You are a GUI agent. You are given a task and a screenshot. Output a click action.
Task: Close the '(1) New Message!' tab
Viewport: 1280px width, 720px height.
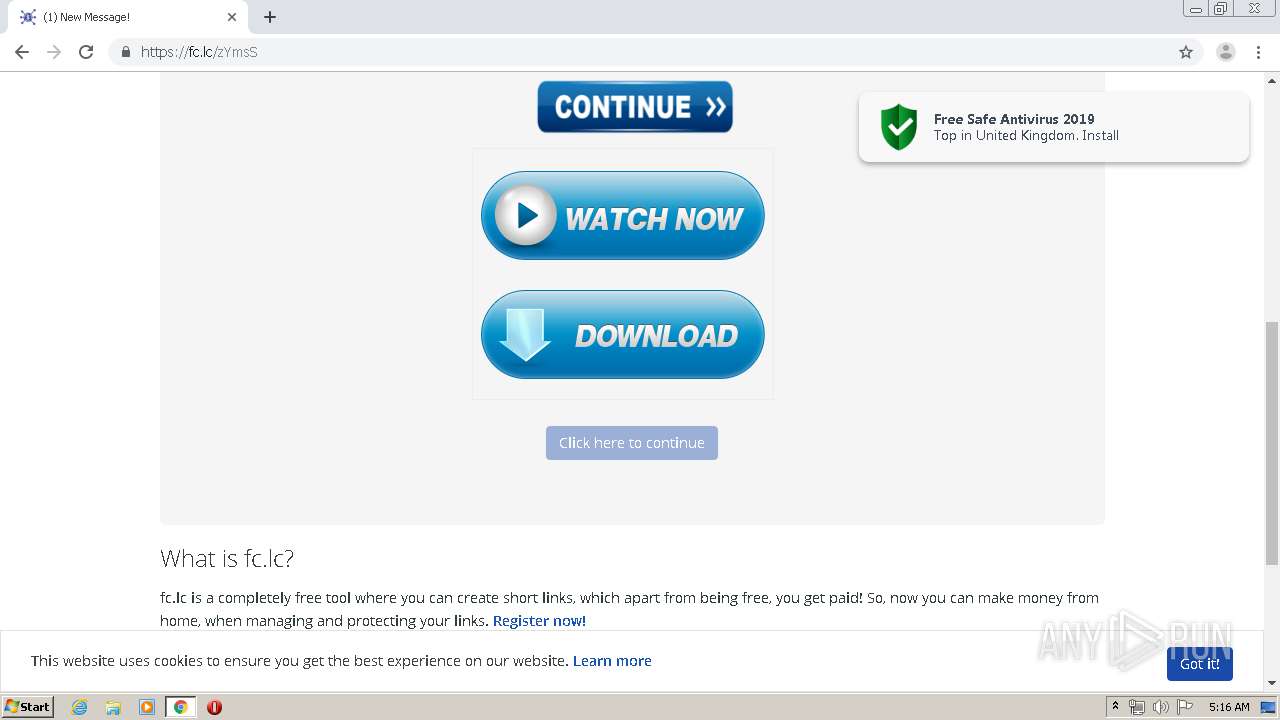[x=232, y=17]
